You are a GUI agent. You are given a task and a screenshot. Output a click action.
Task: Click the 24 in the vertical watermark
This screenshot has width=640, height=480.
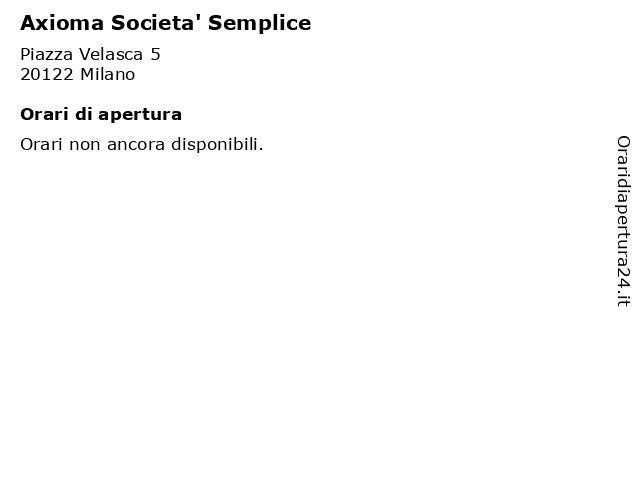[623, 278]
